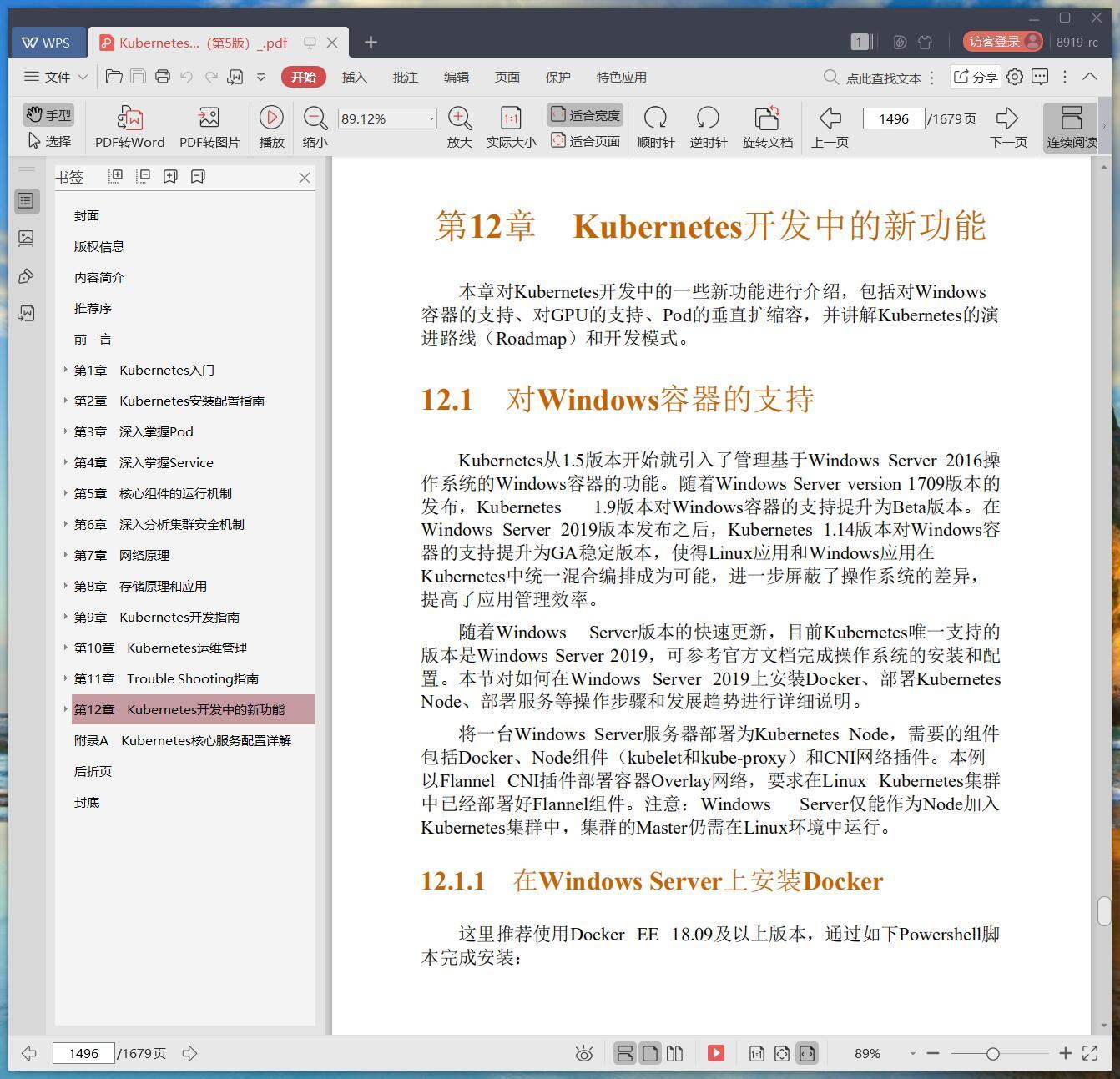Open new tab with plus button
The height and width of the screenshot is (1079, 1120).
coord(371,42)
